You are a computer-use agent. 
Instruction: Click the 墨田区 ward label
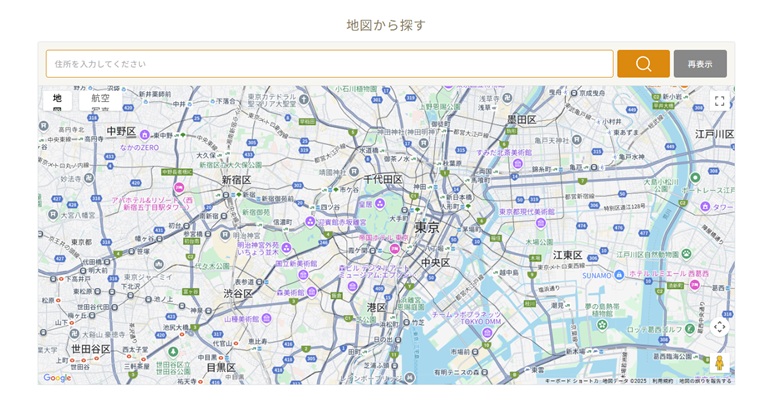pyautogui.click(x=522, y=120)
